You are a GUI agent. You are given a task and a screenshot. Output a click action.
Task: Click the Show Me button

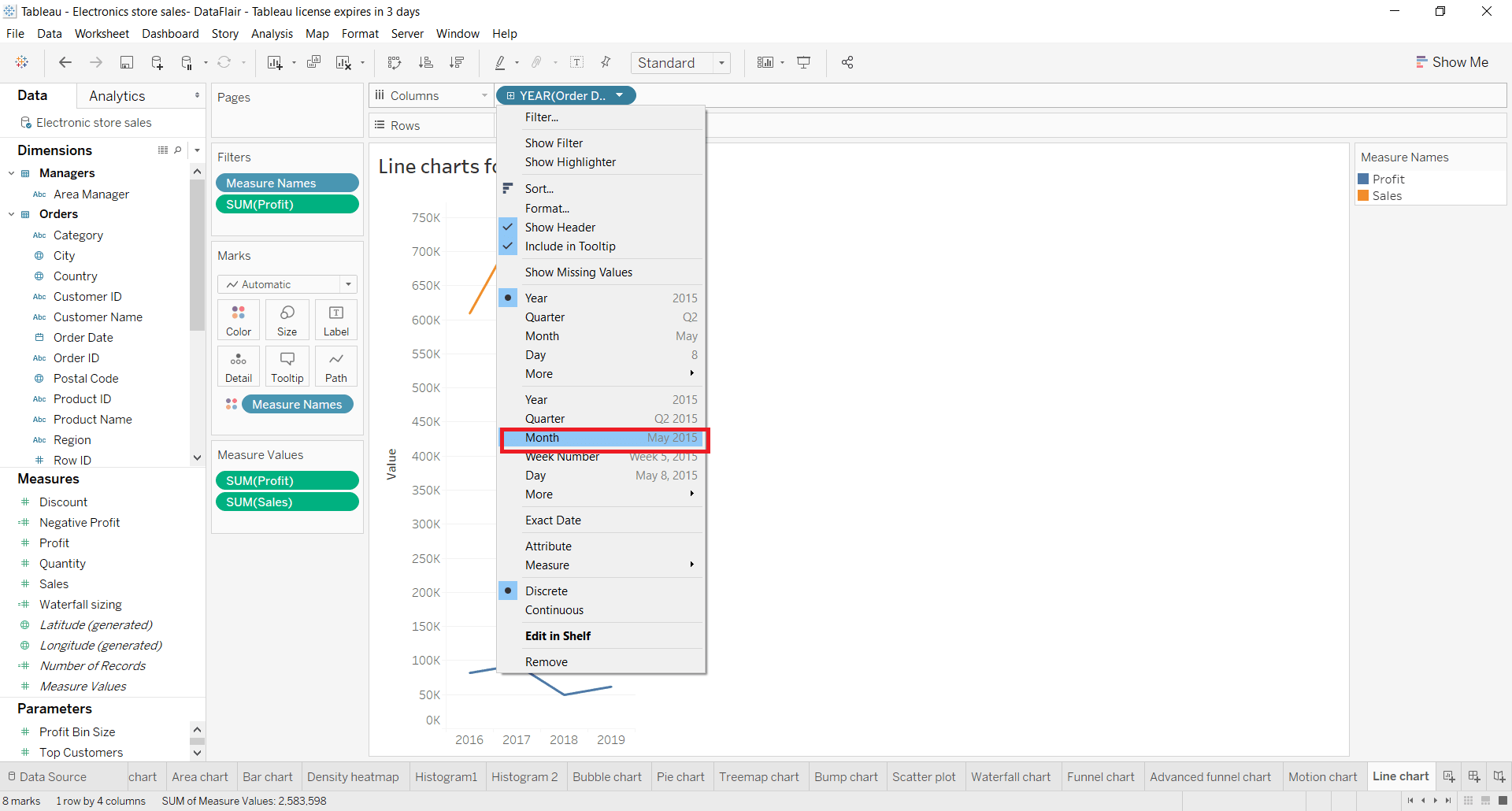click(1451, 62)
